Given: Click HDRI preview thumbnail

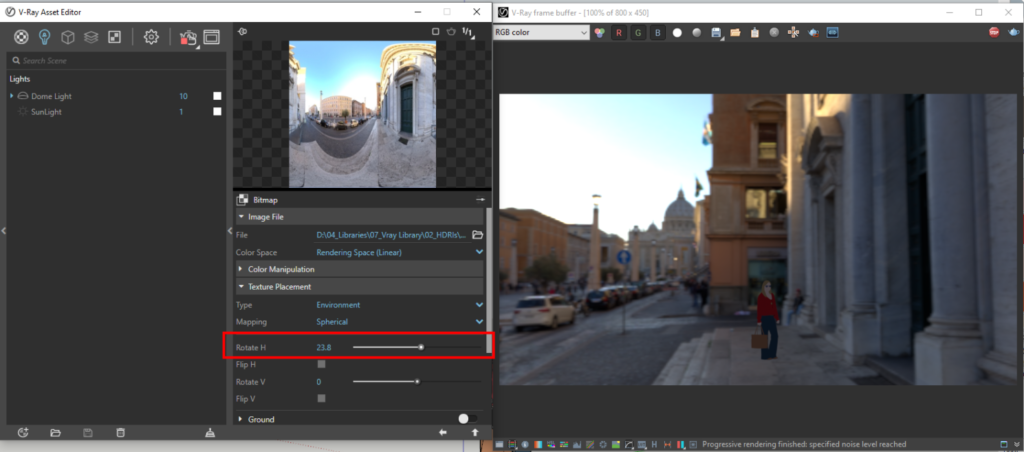Looking at the screenshot, I should coord(362,115).
